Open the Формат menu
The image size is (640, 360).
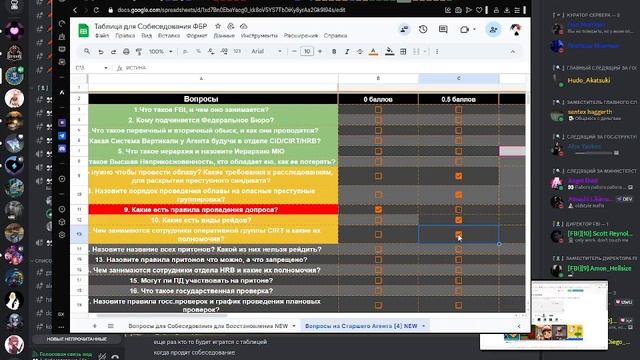point(197,36)
